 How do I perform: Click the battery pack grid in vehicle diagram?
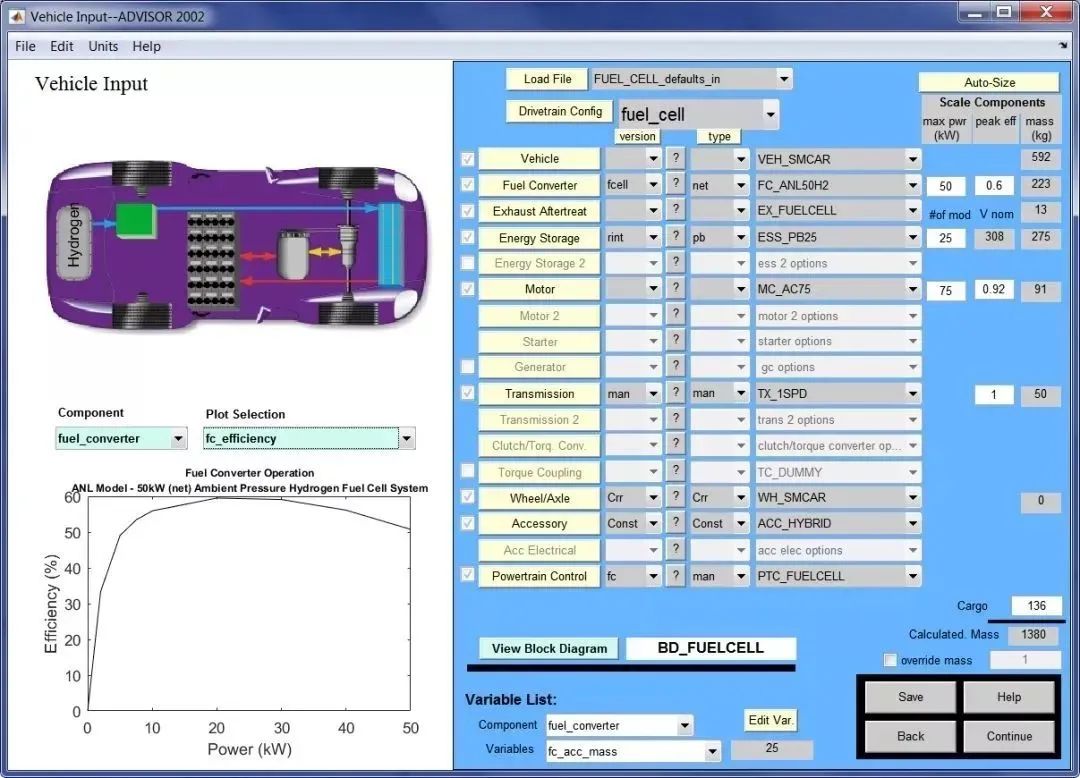coord(211,259)
